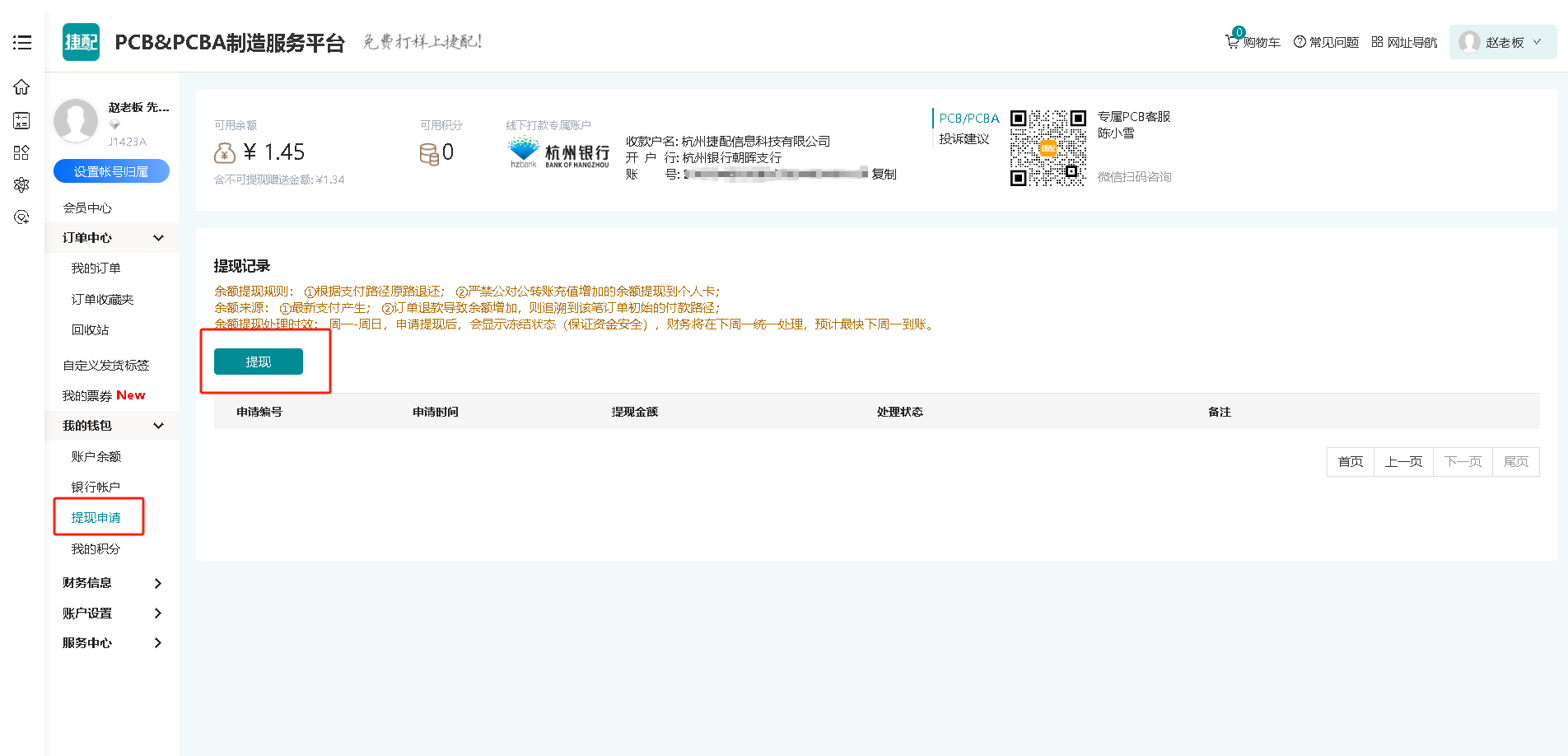Open 会员中心 menu item

[87, 208]
